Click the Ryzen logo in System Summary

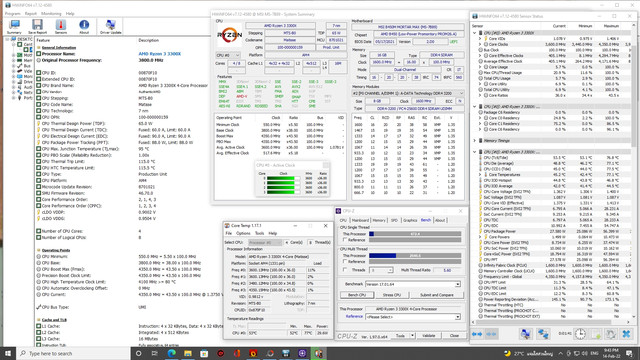click(x=229, y=36)
